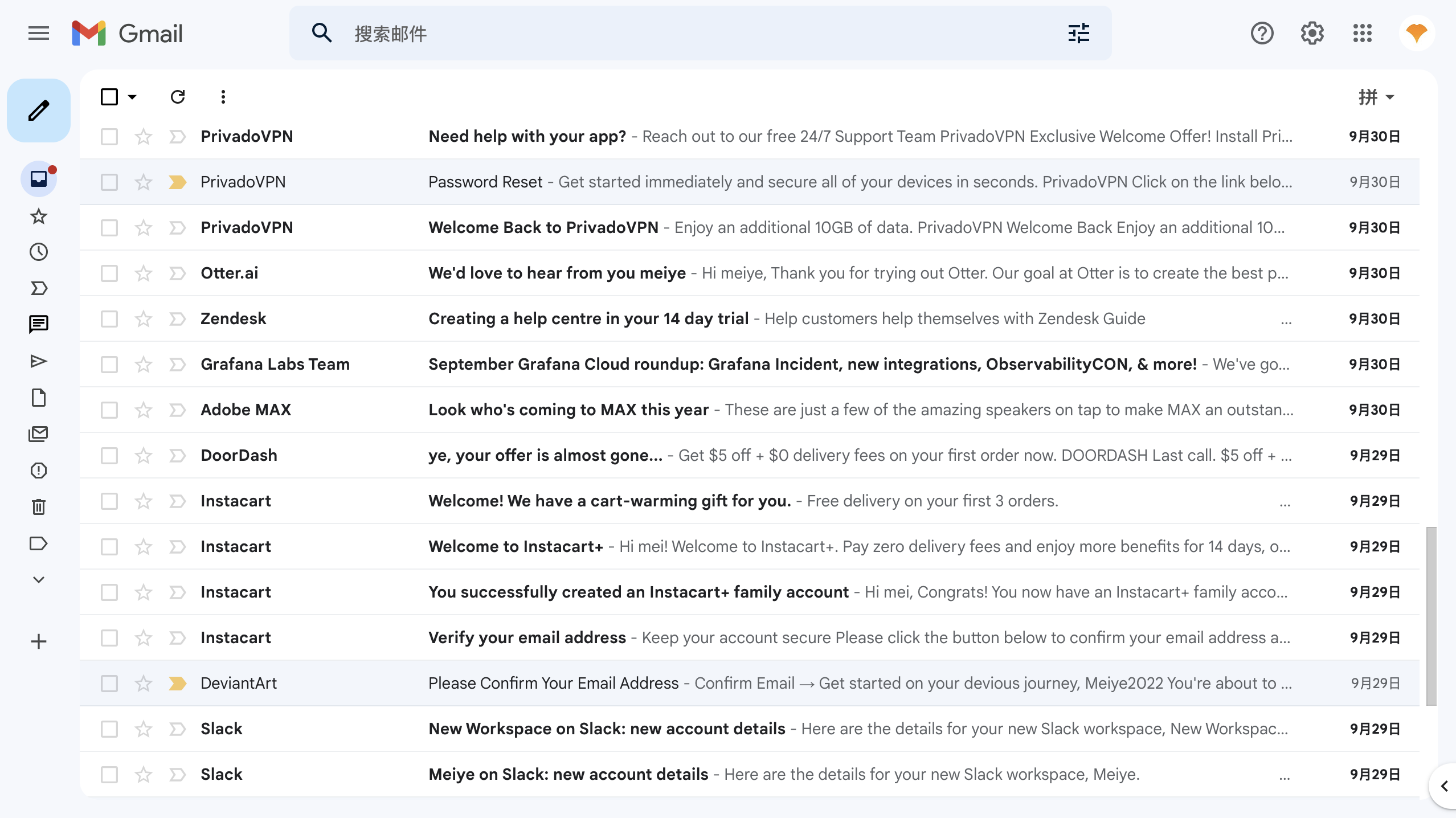Open Look who's coming to MAX email
Image resolution: width=1456 pixels, height=818 pixels.
tap(750, 410)
